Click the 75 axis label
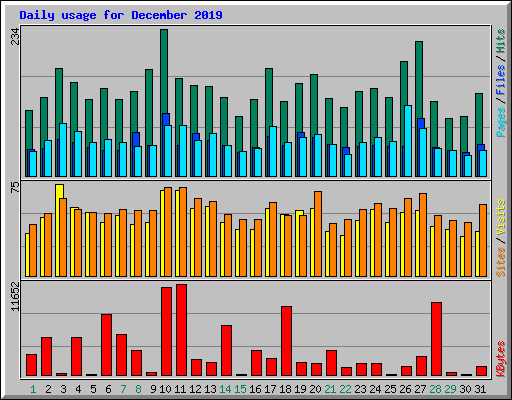Viewport: 512px width, 400px height. [x=15, y=187]
